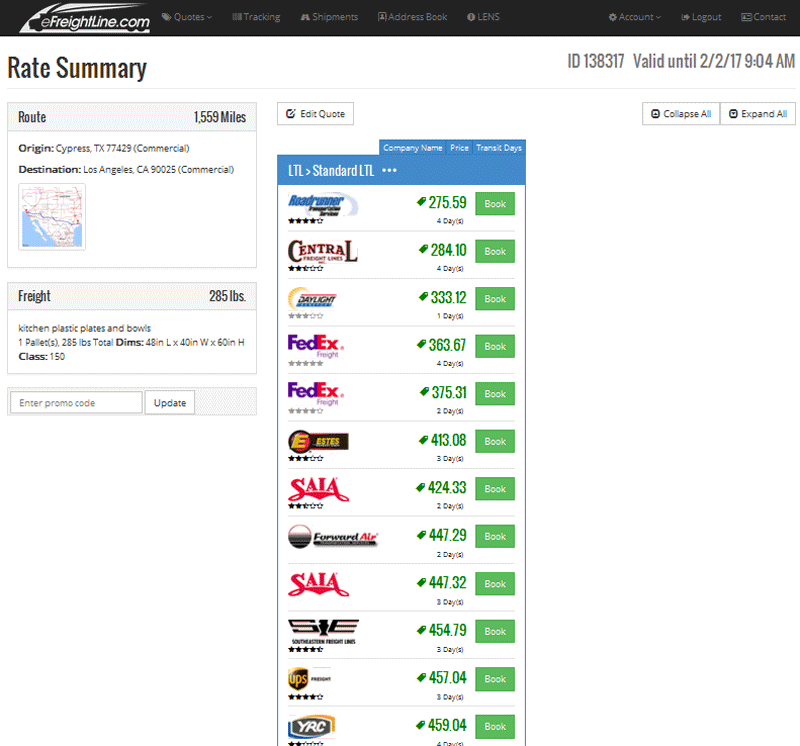Click the SAIA logo at 424.33
This screenshot has width=800, height=746.
[318, 489]
